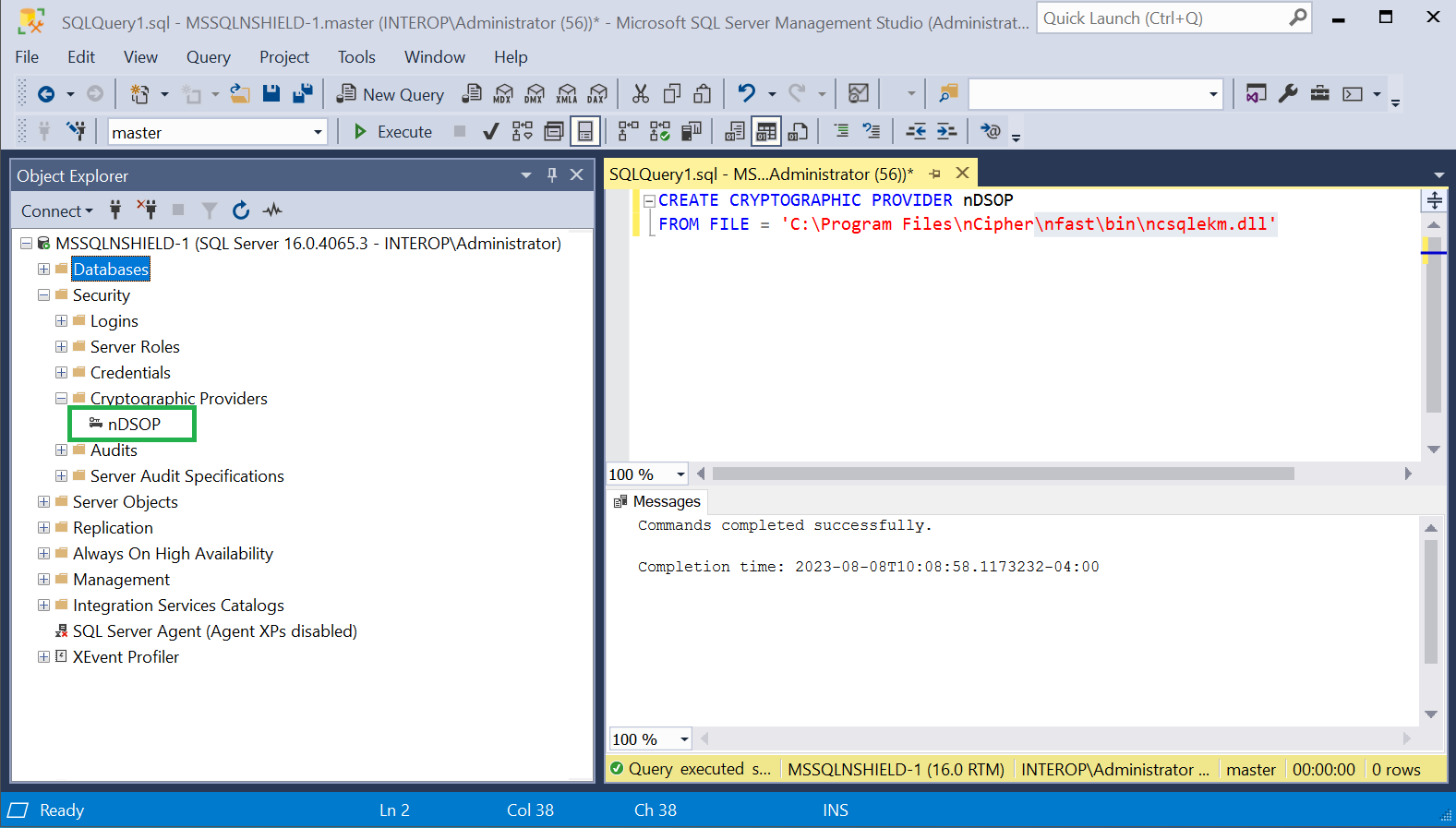
Task: Open a new DMX query
Action: click(x=535, y=93)
